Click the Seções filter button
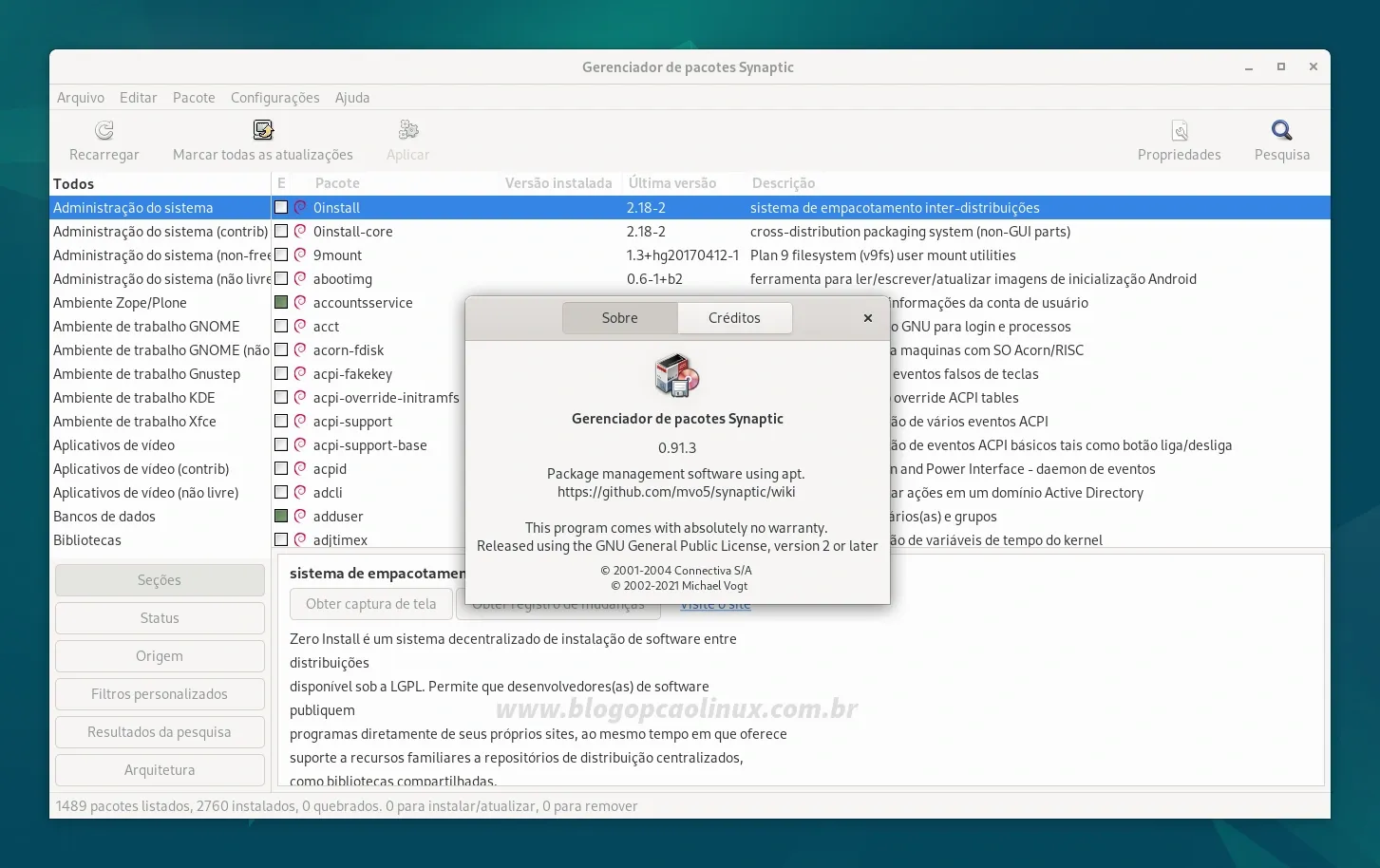 (160, 580)
